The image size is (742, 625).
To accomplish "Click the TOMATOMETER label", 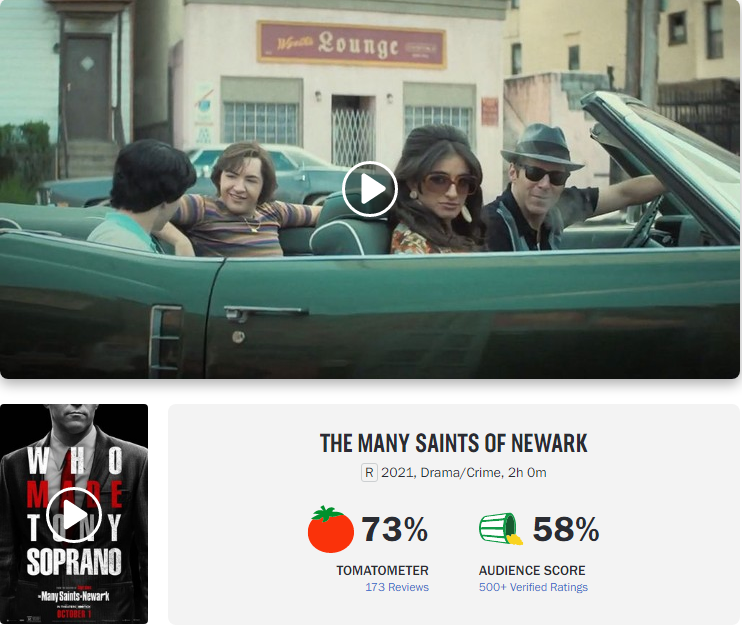I will click(x=382, y=571).
